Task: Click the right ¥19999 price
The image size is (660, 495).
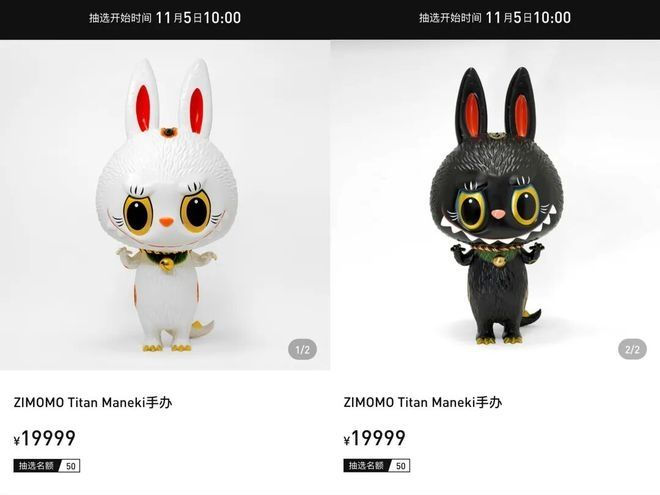Action: 375,438
